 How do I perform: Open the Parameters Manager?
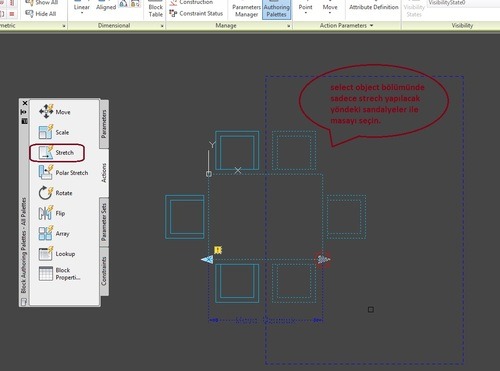(x=246, y=10)
